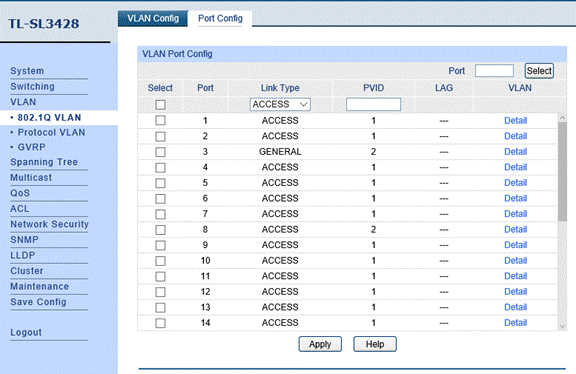The height and width of the screenshot is (374, 576).
Task: Toggle the select-all checkbox in header row
Action: [160, 105]
